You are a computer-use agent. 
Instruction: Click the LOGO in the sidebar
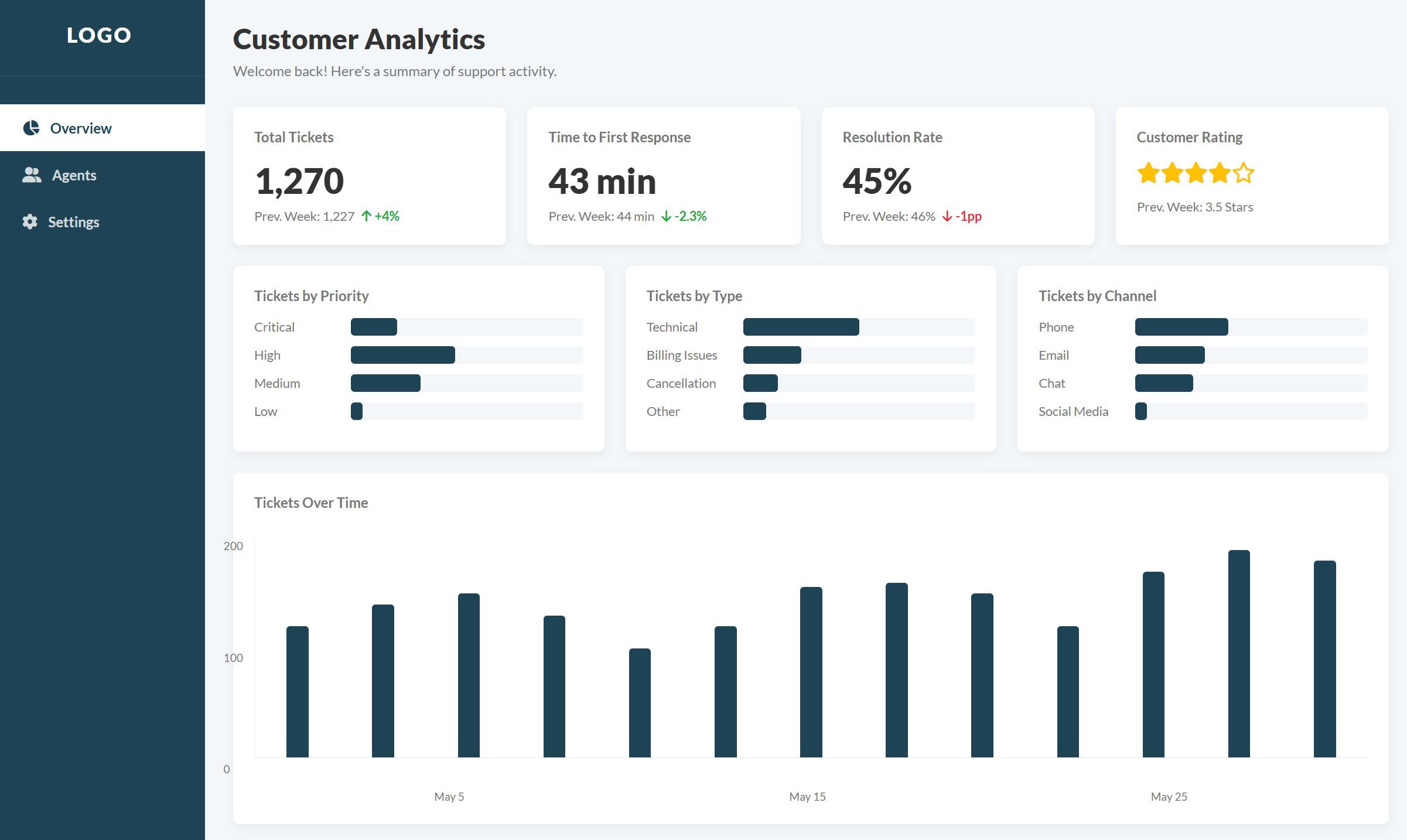[x=99, y=35]
